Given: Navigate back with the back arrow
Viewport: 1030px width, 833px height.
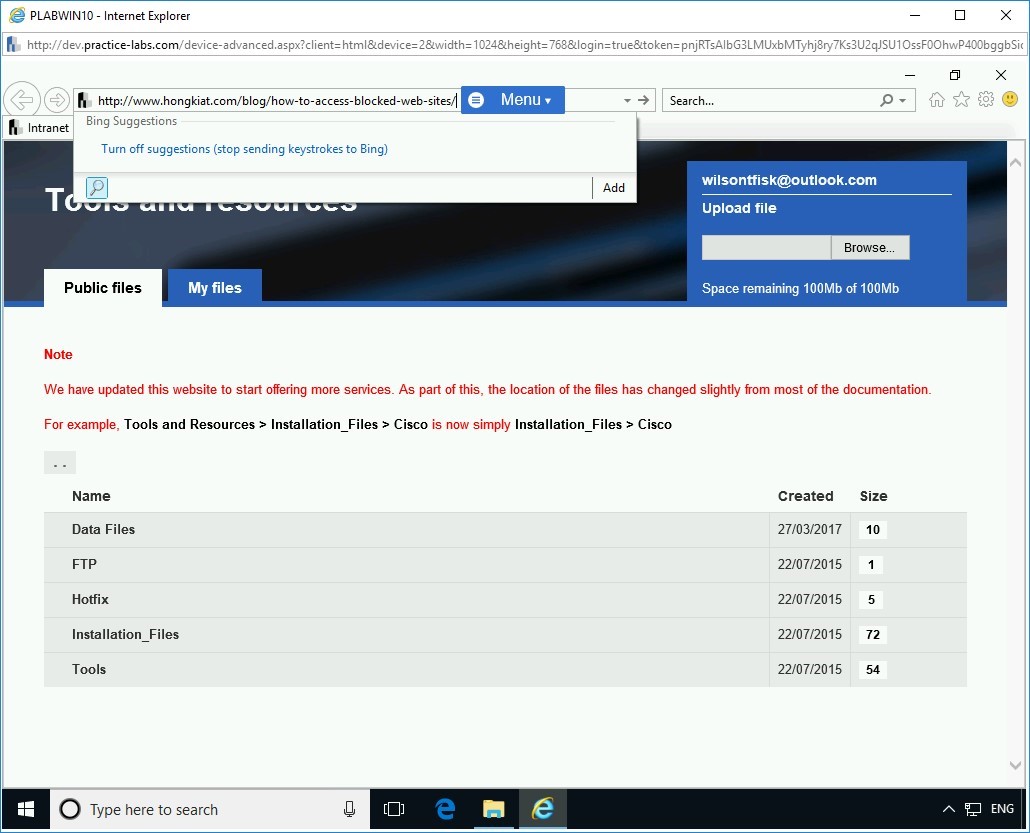Looking at the screenshot, I should (22, 99).
